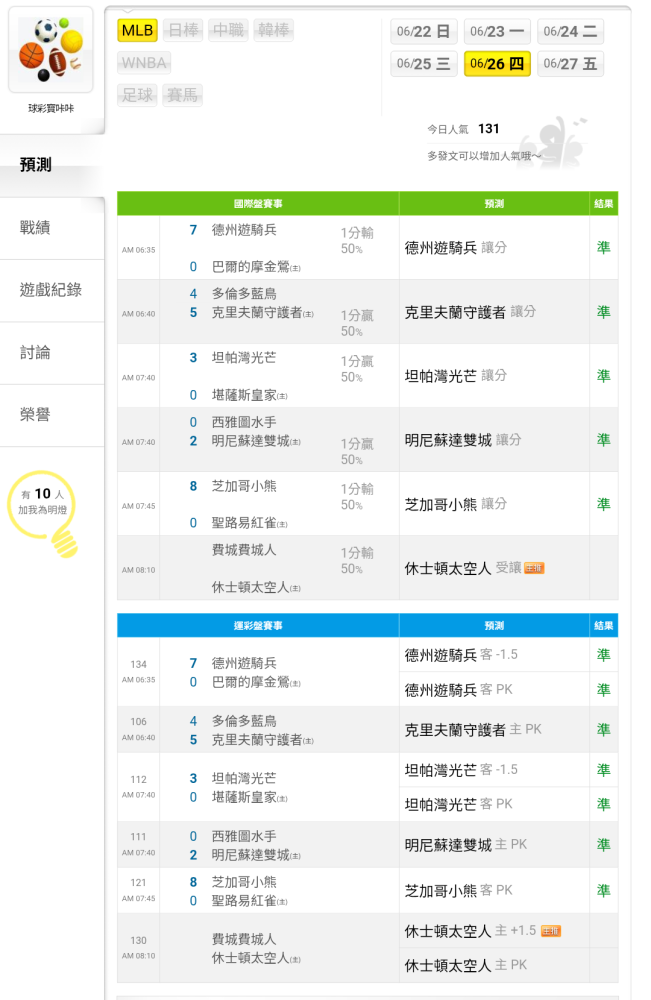The width and height of the screenshot is (651, 1000).
Task: Click 德州遊騎兵 team in international AM 06:35 game
Action: click(244, 230)
